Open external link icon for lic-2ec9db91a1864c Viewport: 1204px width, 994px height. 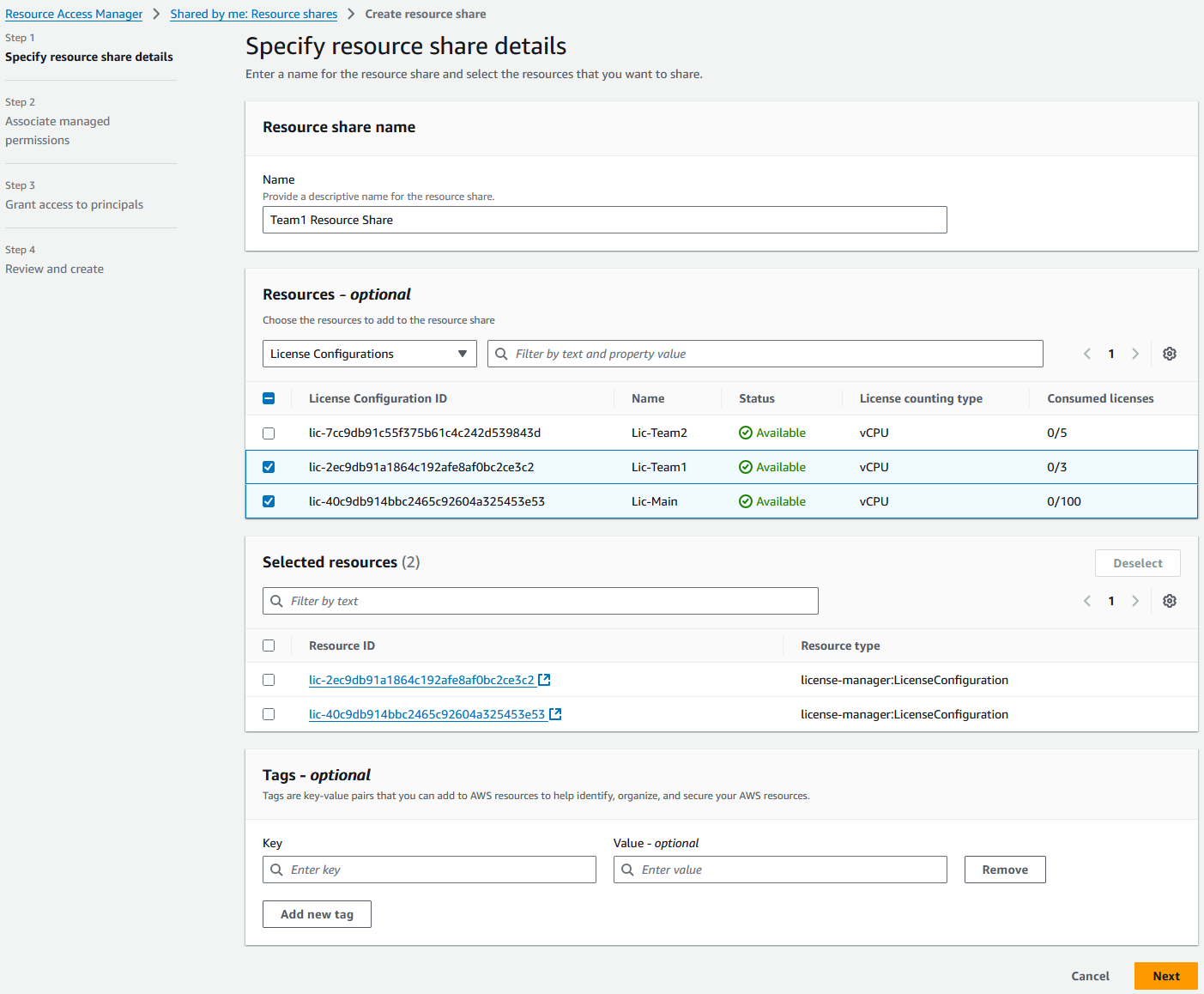[x=544, y=680]
